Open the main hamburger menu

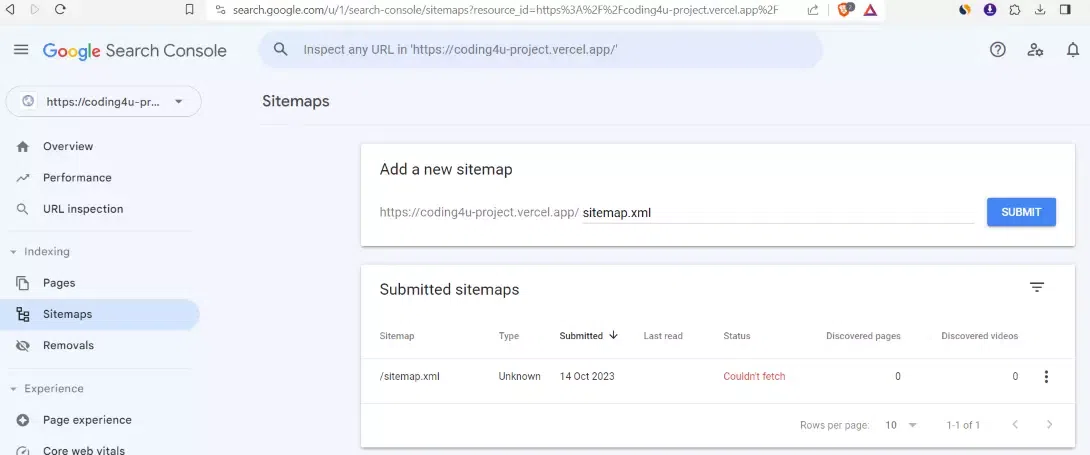pyautogui.click(x=21, y=50)
